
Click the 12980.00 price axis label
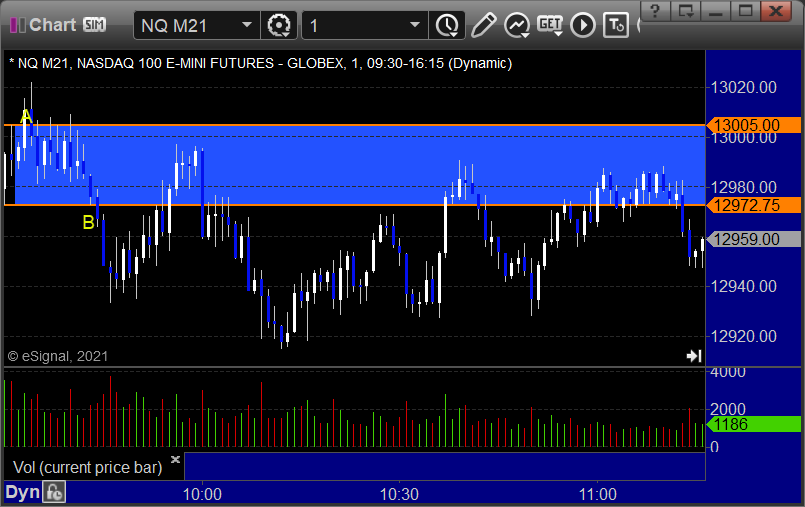click(743, 187)
